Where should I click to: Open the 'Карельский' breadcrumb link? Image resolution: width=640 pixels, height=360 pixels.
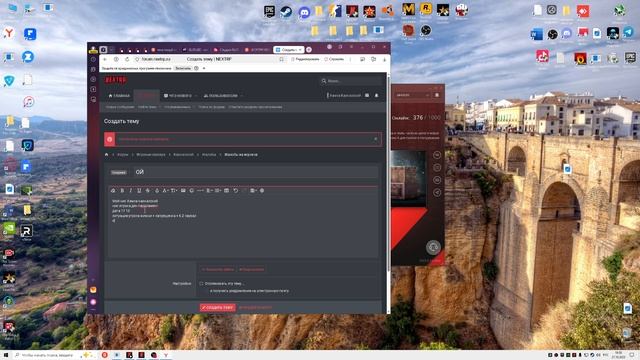183,155
